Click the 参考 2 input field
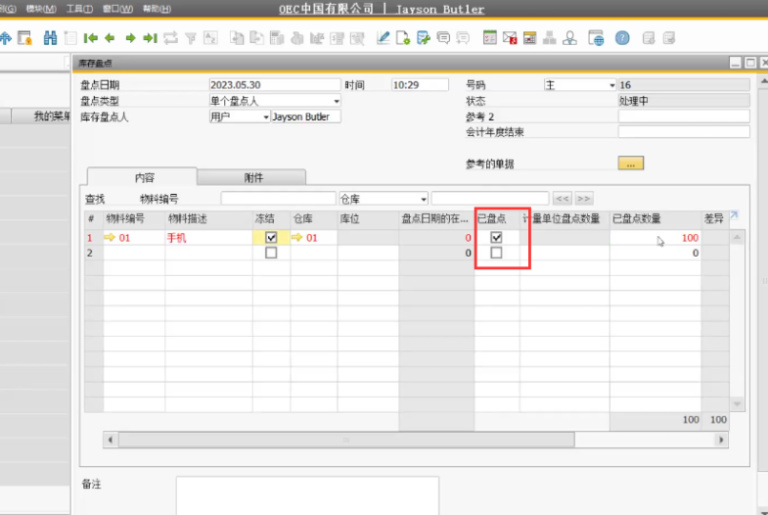 point(684,117)
